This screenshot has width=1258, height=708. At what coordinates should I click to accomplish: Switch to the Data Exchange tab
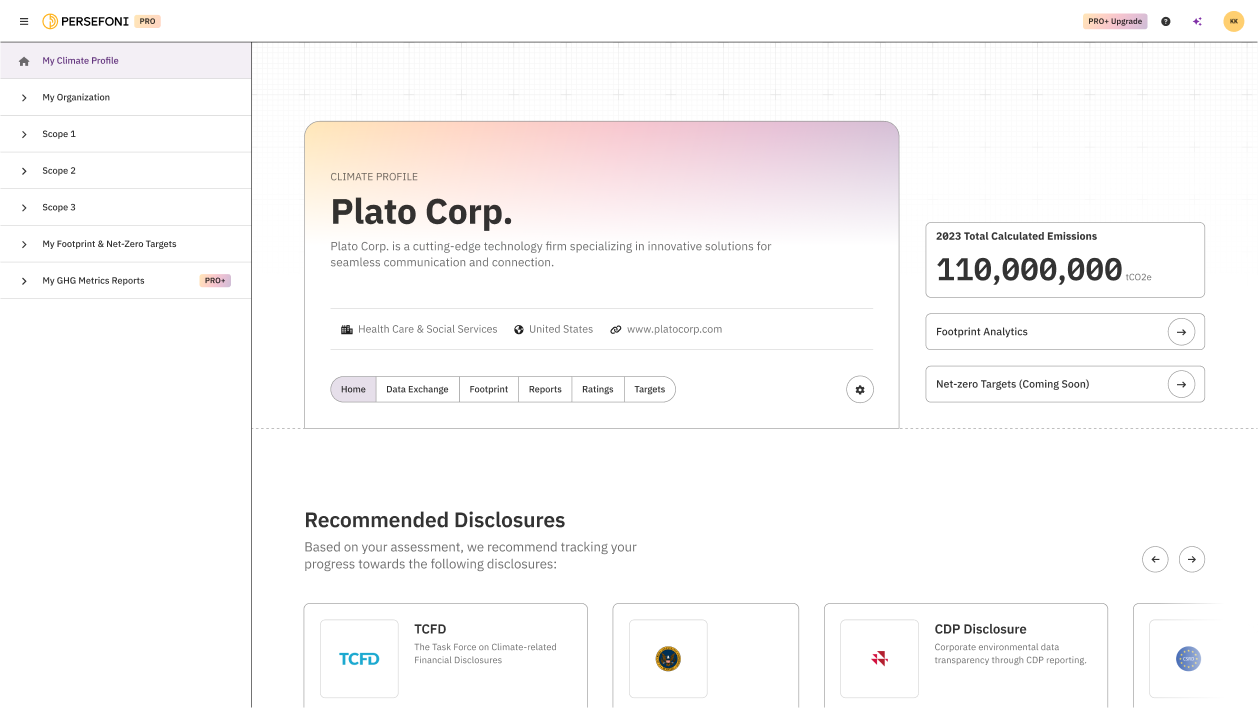pyautogui.click(x=417, y=389)
